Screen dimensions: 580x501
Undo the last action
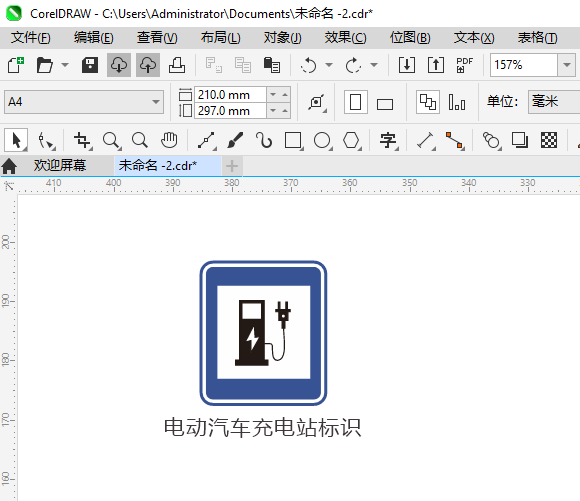[x=308, y=65]
